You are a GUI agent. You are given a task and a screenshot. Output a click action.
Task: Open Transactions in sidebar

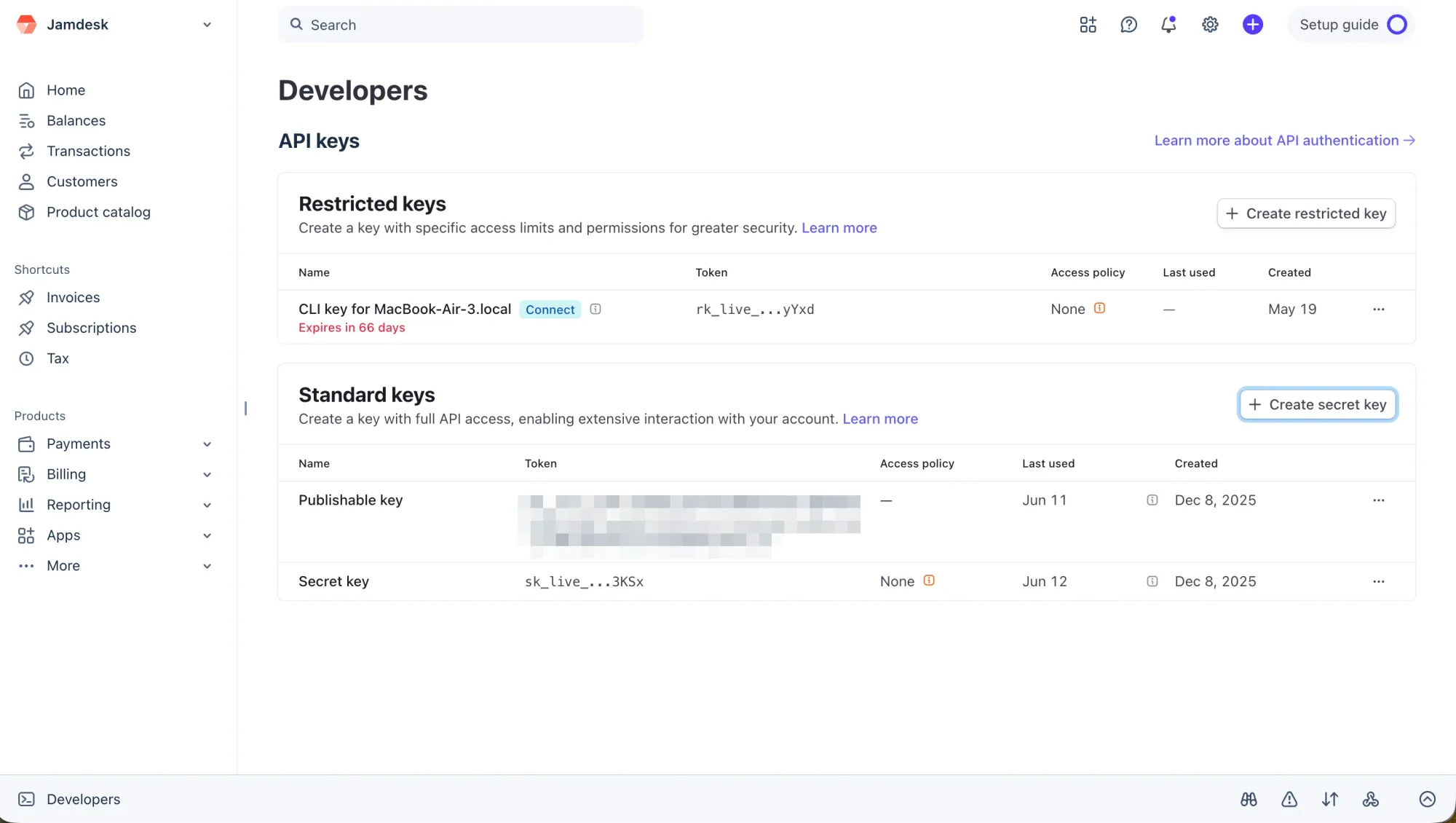click(88, 151)
